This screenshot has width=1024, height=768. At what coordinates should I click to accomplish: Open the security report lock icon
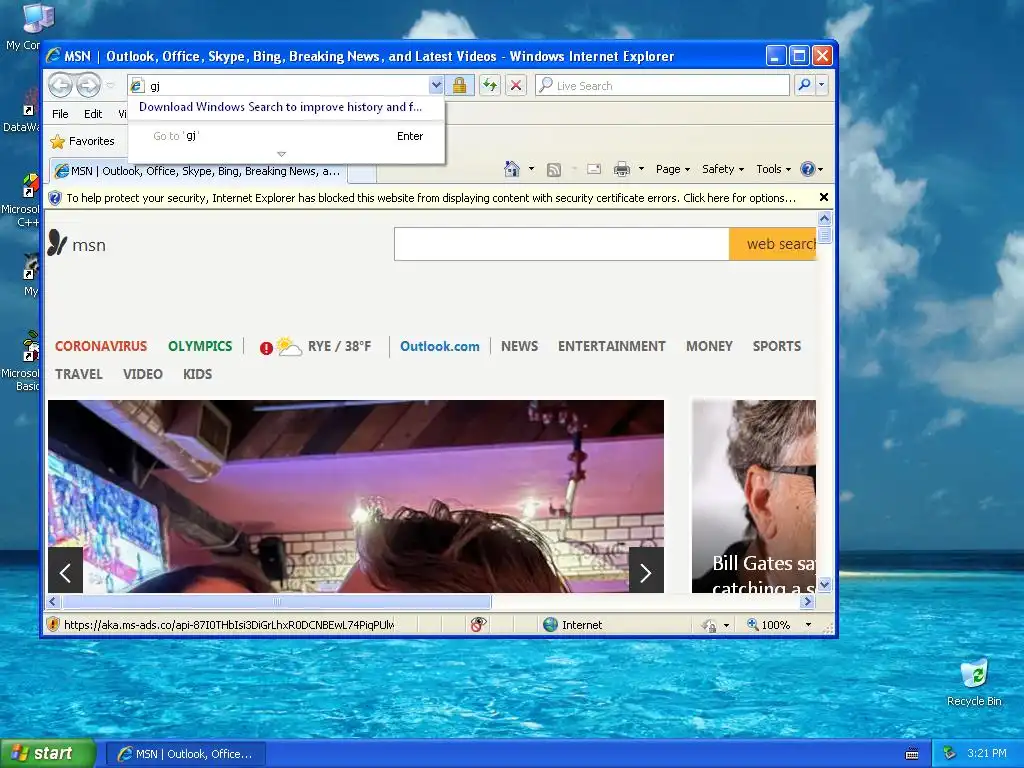[460, 86]
